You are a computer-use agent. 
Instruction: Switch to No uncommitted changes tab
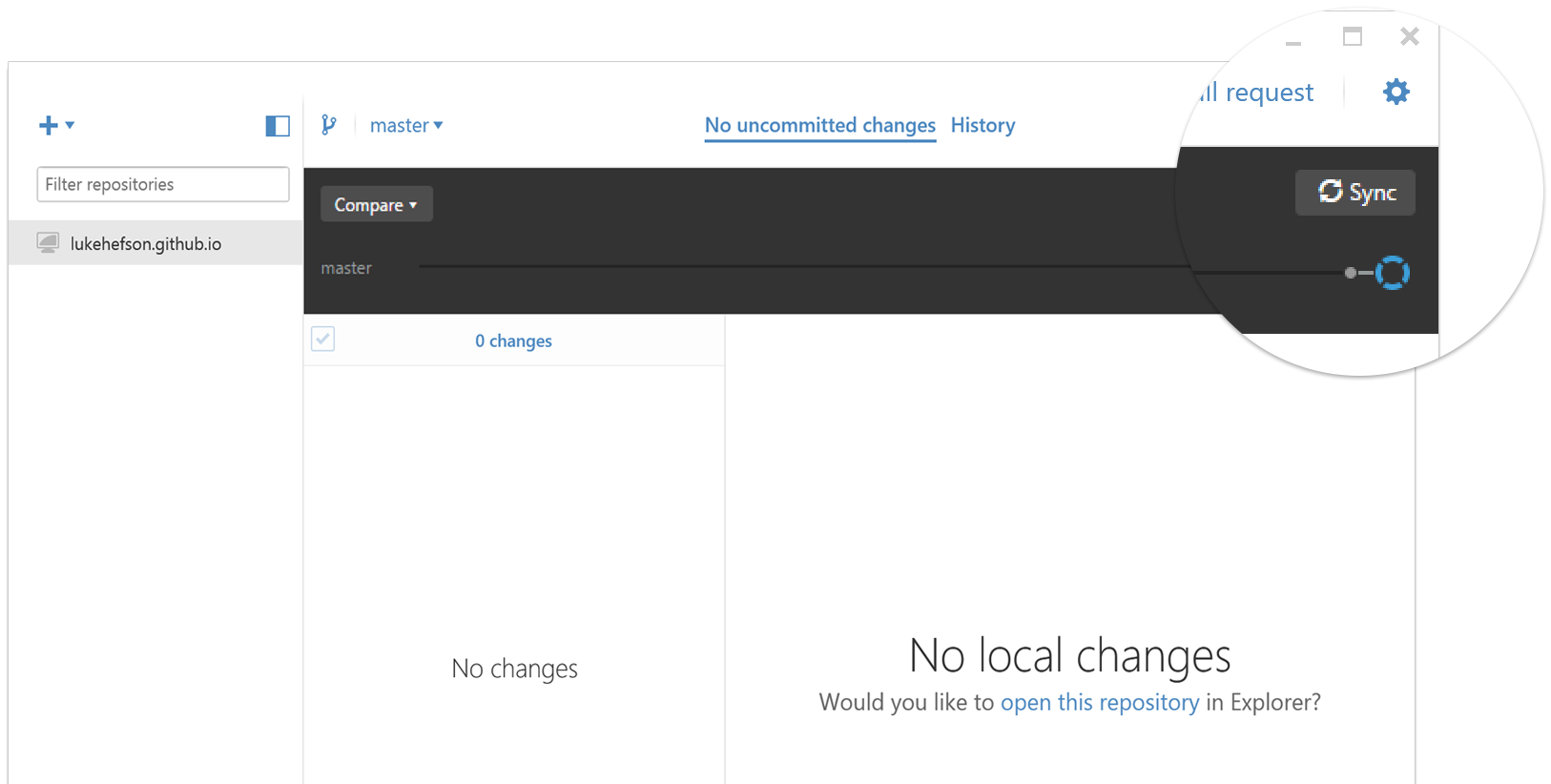coord(820,125)
